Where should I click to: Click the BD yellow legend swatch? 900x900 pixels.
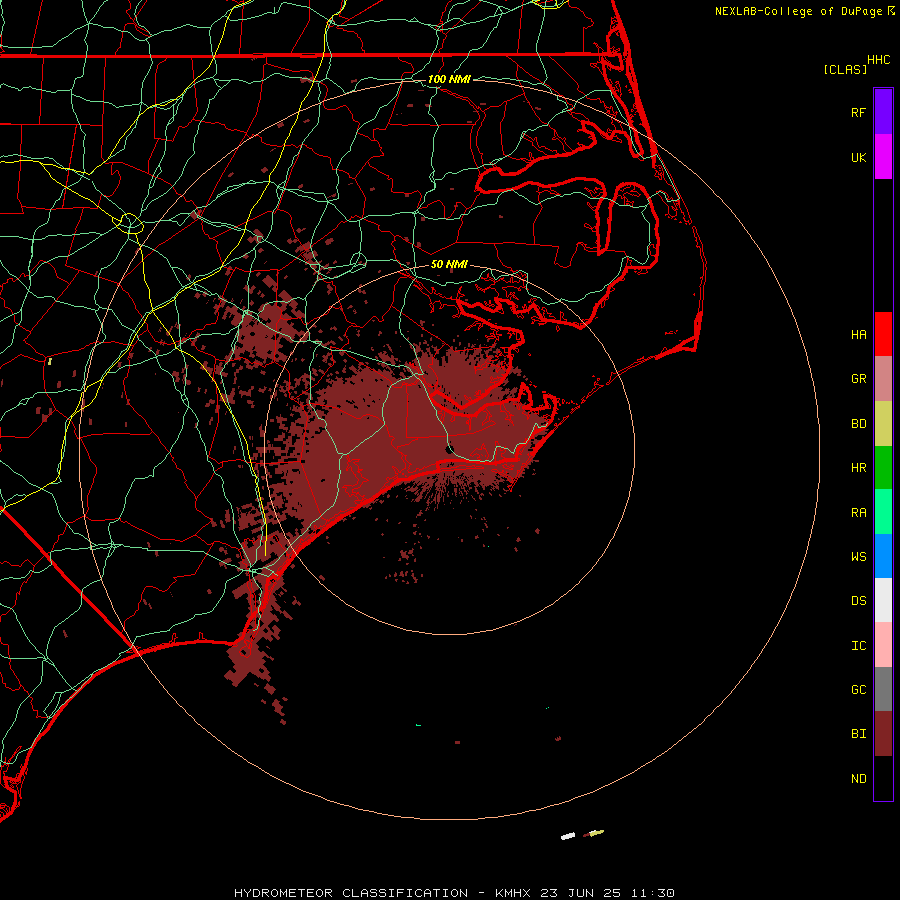point(883,424)
